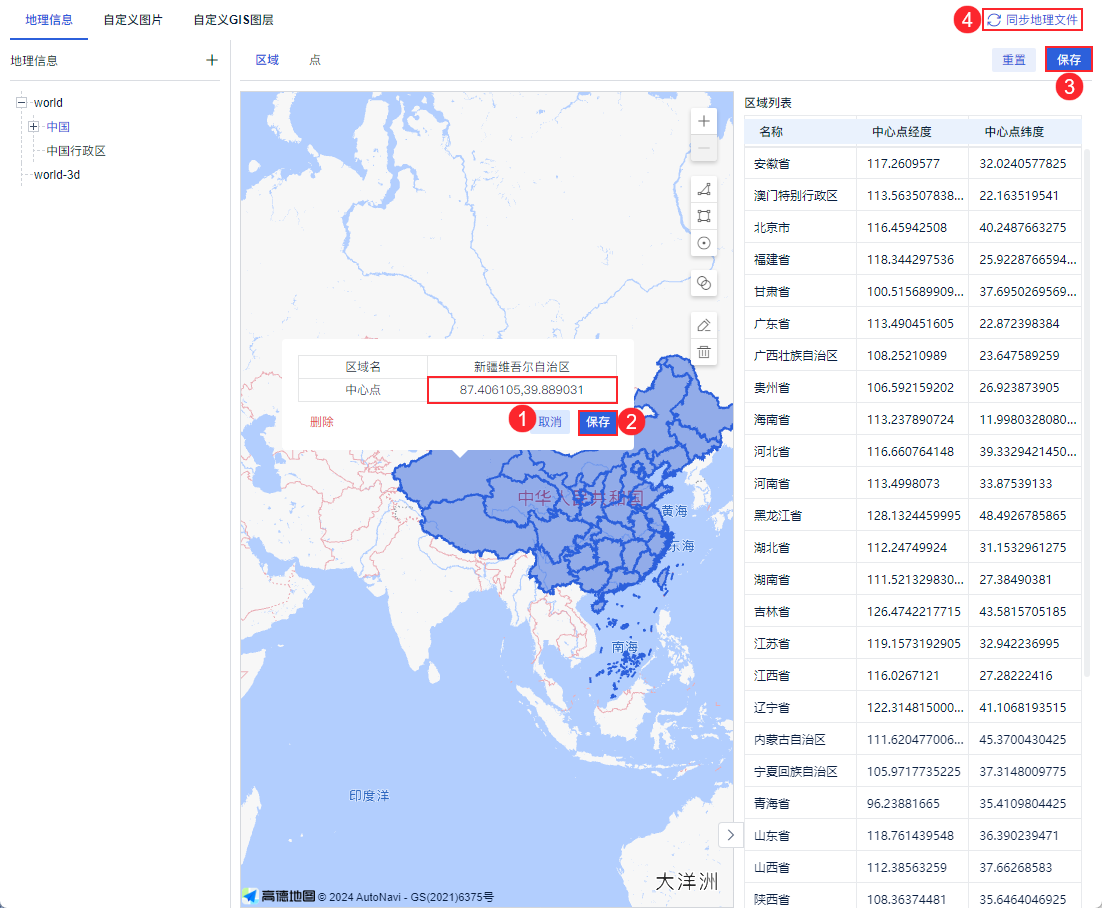Select 福建省 row in region list
This screenshot has width=1102, height=908.
pos(913,259)
